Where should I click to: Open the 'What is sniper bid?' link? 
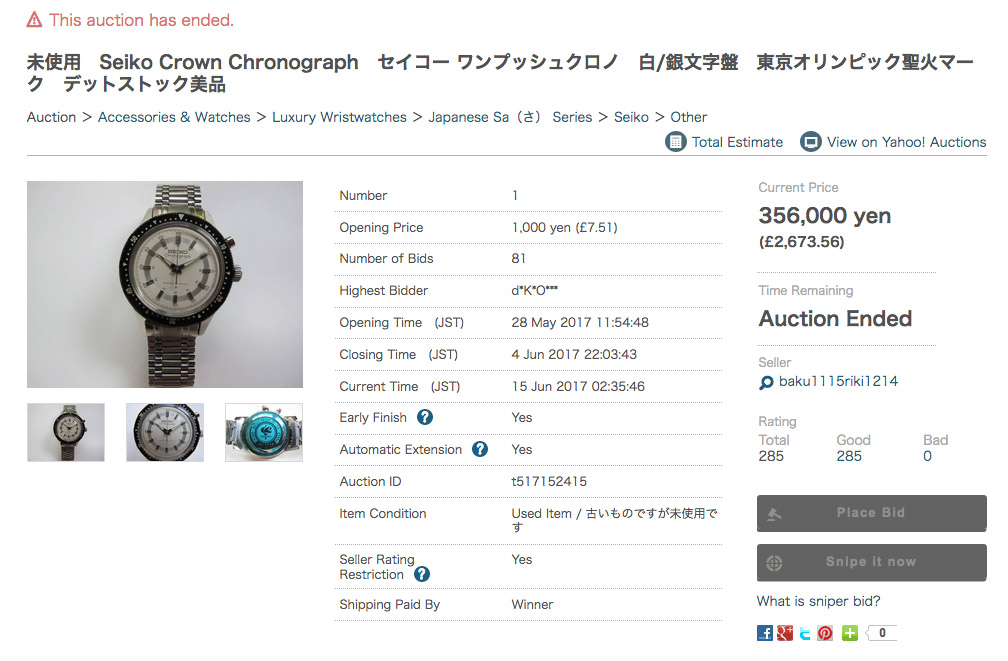pyautogui.click(x=818, y=601)
